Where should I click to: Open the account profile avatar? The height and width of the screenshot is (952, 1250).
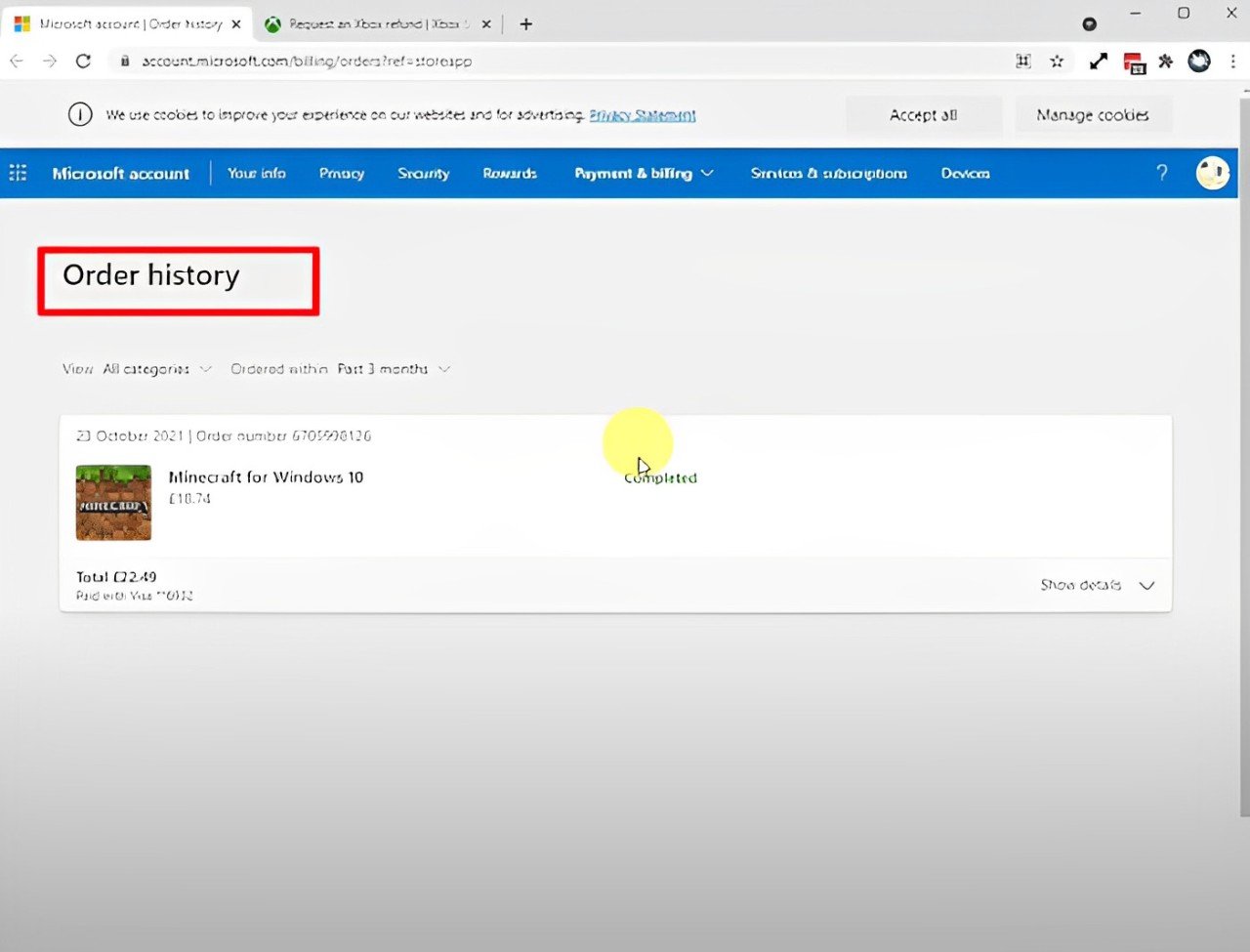1212,173
